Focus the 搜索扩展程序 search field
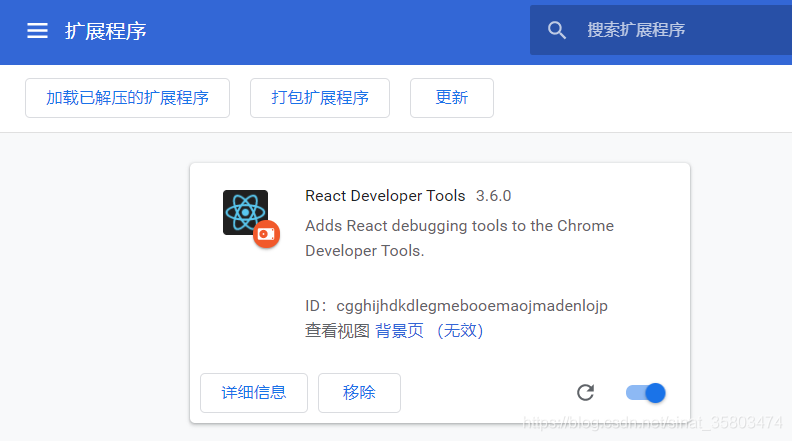The width and height of the screenshot is (792, 441). tap(661, 30)
